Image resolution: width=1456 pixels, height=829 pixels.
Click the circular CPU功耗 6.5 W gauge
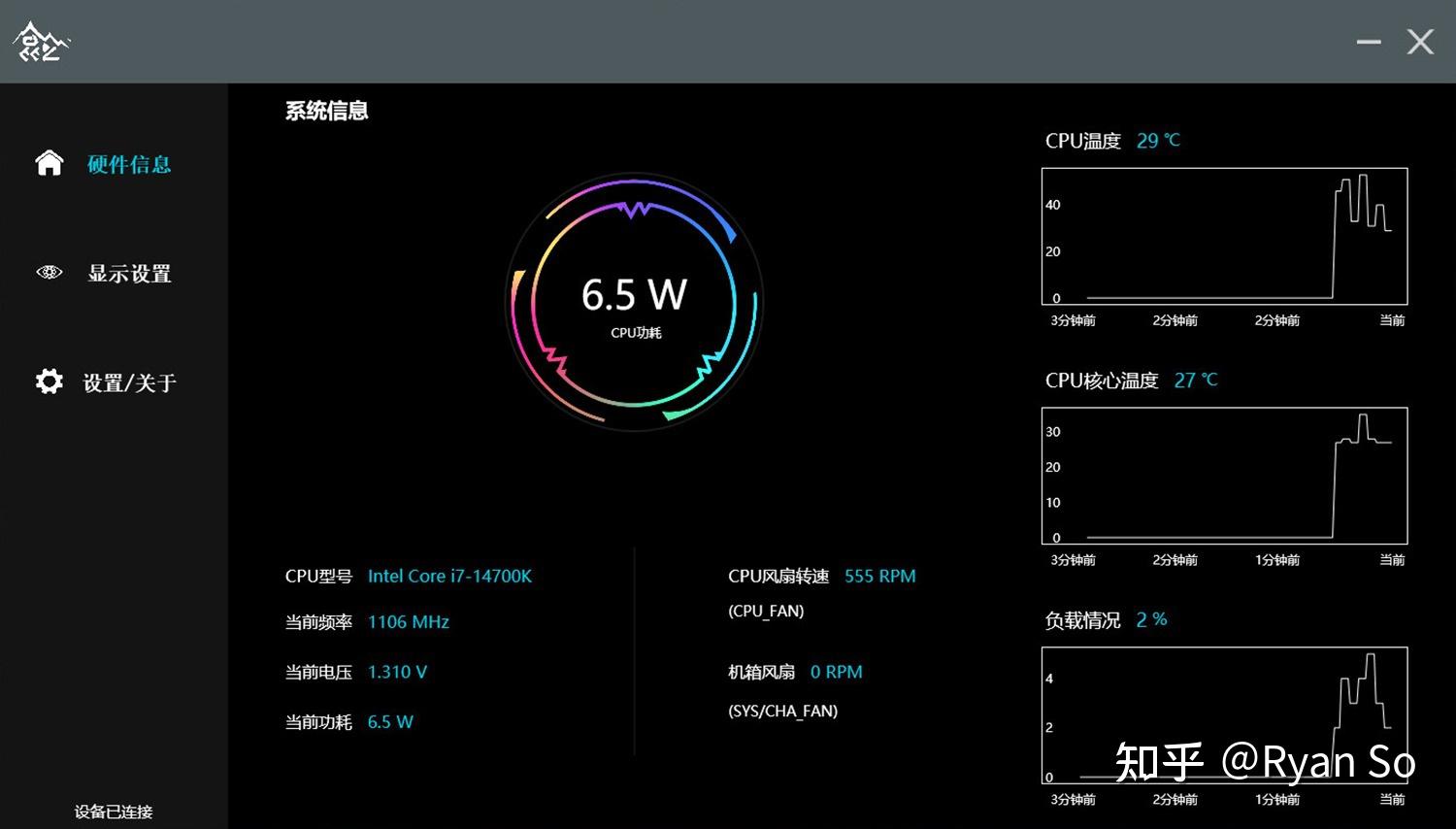(x=635, y=302)
